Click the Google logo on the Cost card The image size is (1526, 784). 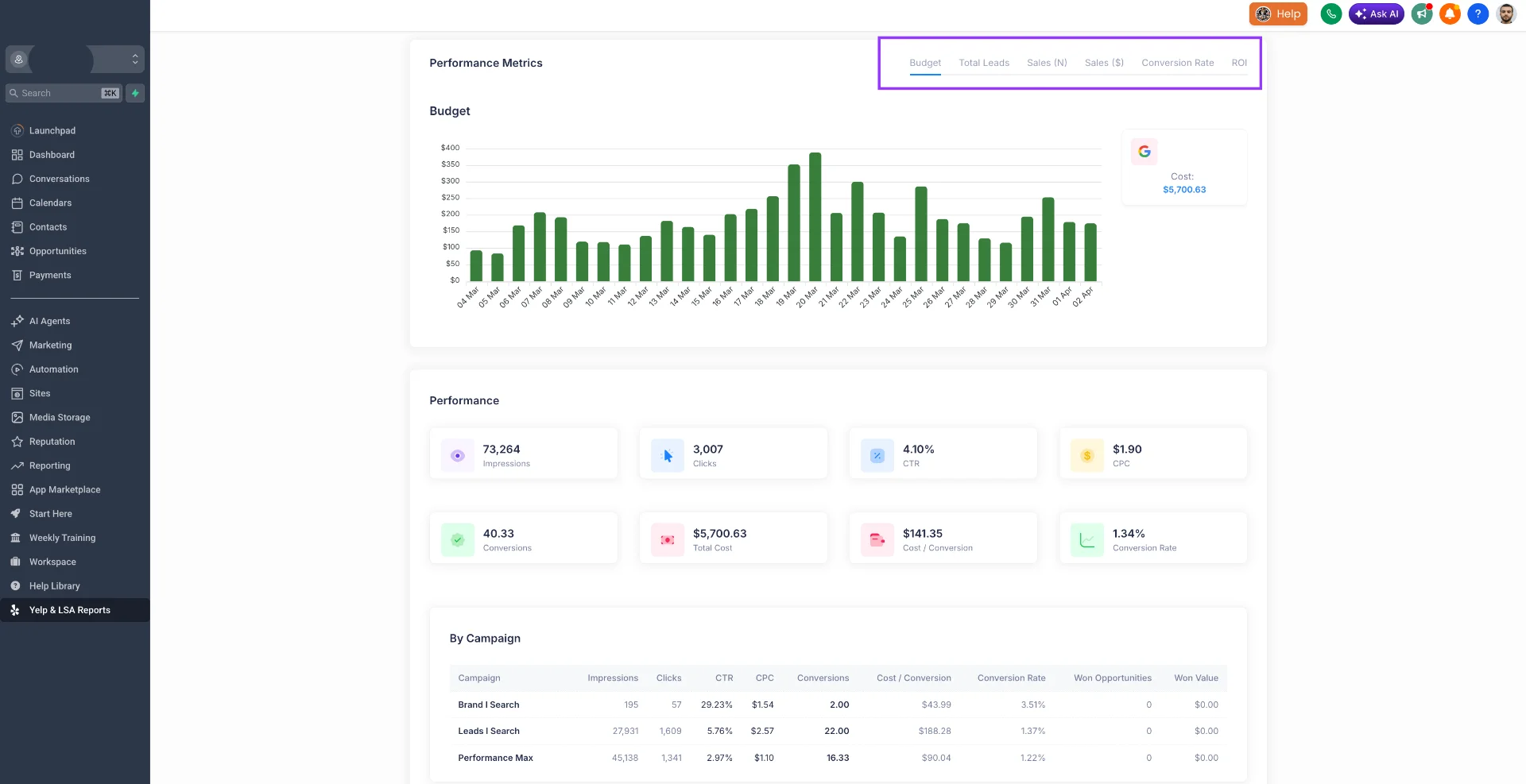coord(1144,151)
